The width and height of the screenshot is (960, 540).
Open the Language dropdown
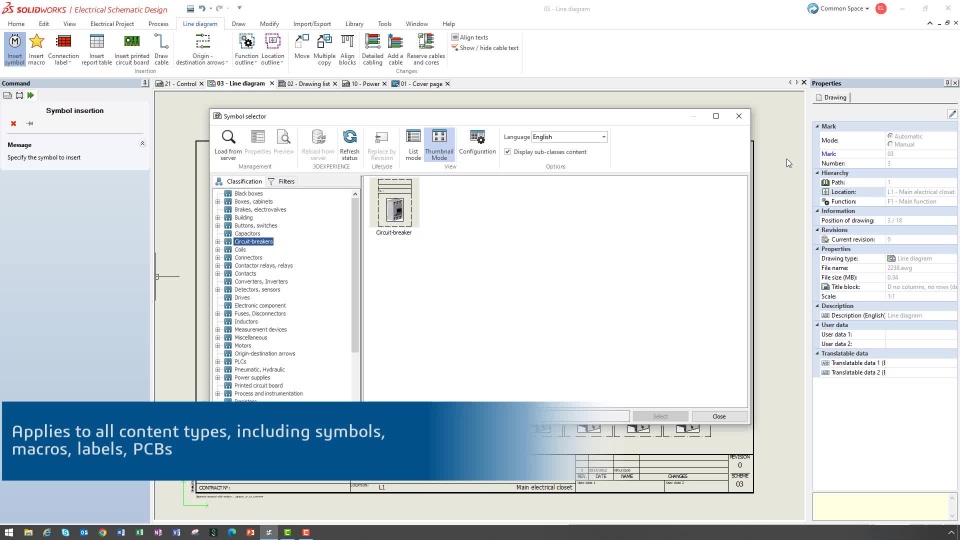tap(569, 137)
